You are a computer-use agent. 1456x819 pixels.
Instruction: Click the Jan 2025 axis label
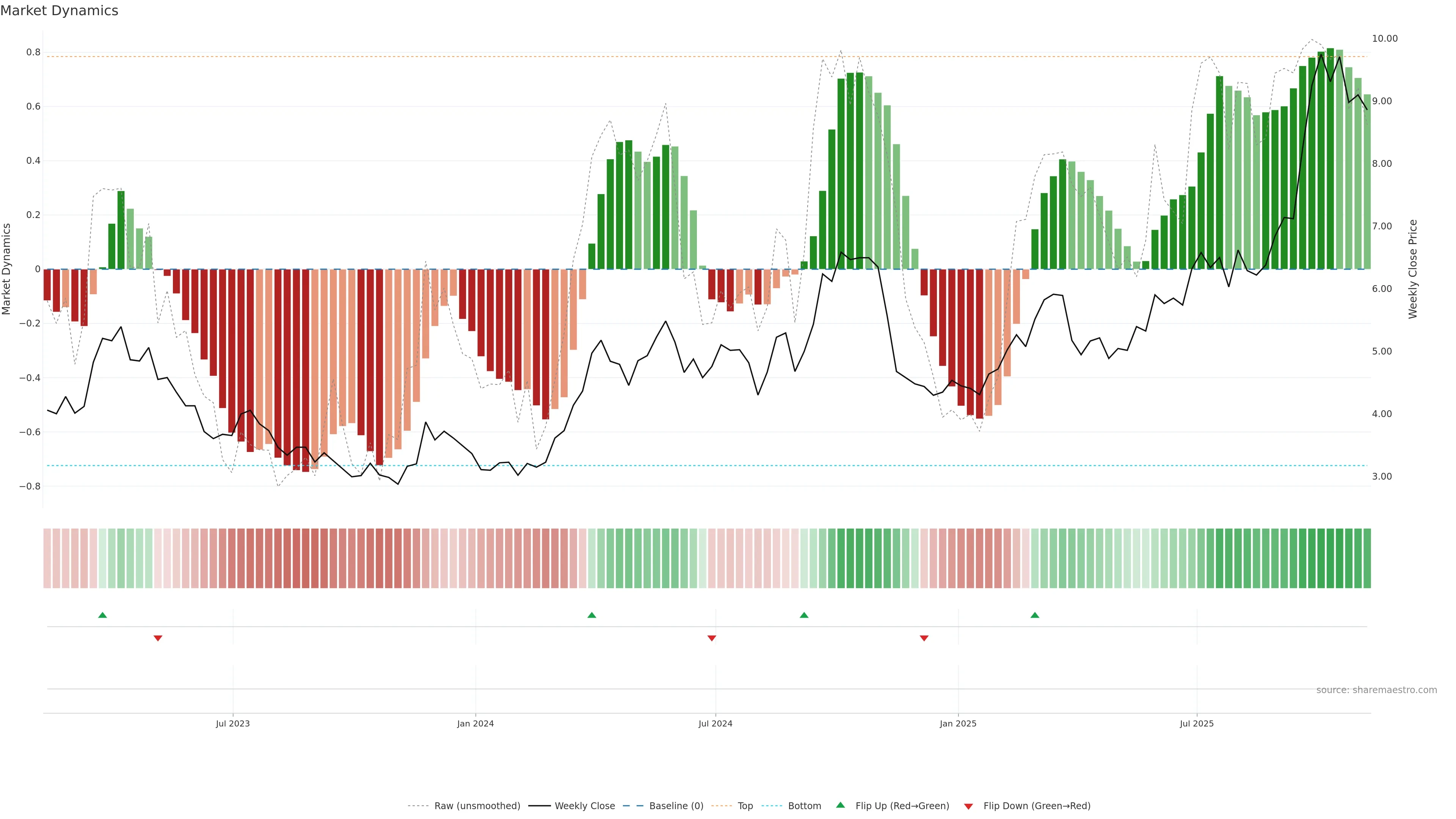(x=958, y=723)
